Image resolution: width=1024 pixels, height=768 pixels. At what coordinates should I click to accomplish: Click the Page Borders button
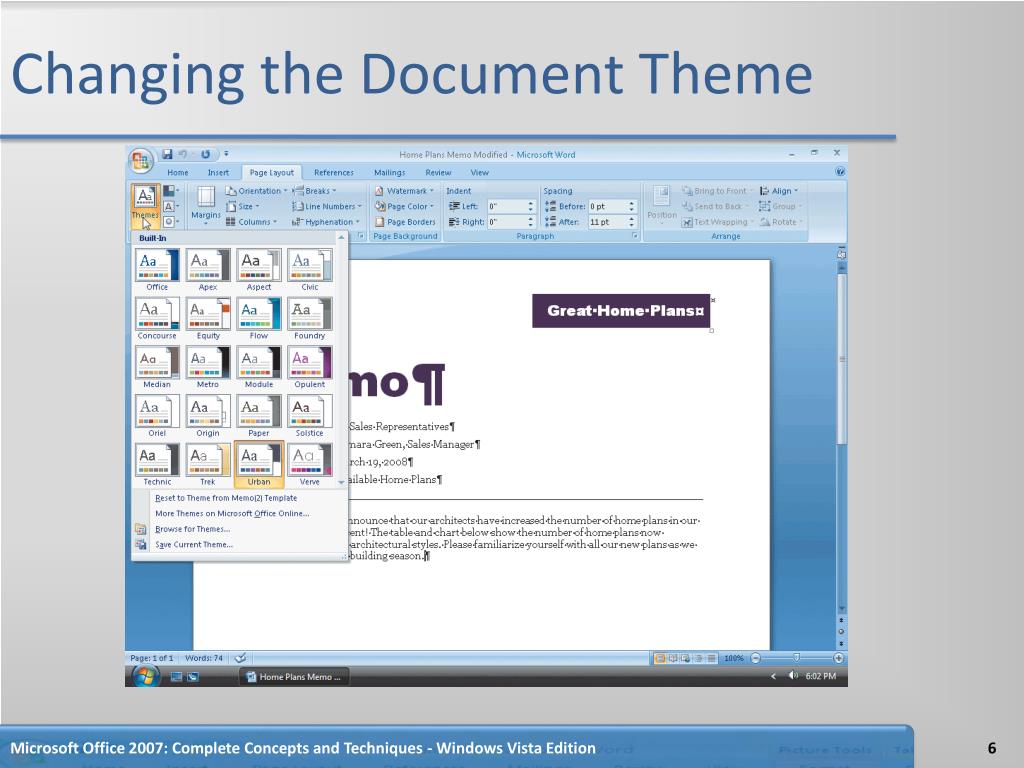[x=405, y=222]
